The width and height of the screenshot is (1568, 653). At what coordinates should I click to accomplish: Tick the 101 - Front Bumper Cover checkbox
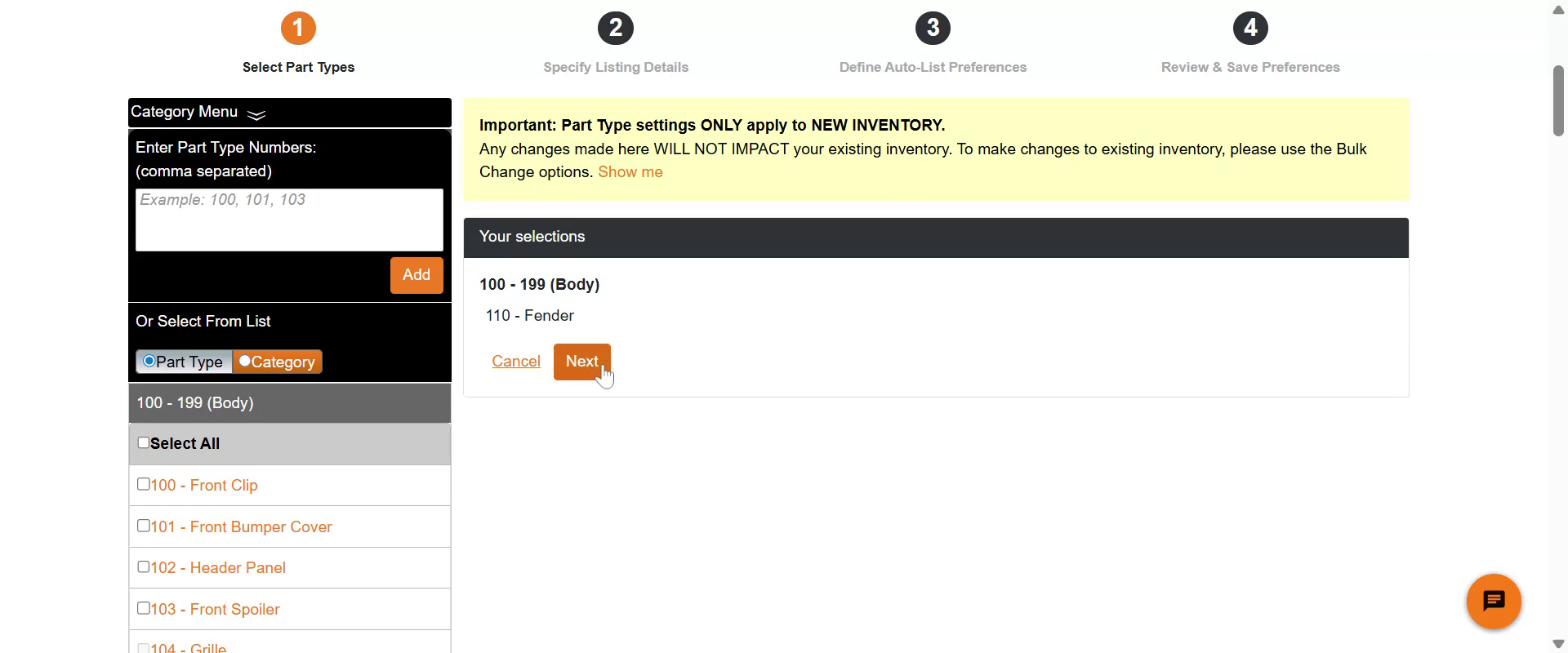coord(144,526)
